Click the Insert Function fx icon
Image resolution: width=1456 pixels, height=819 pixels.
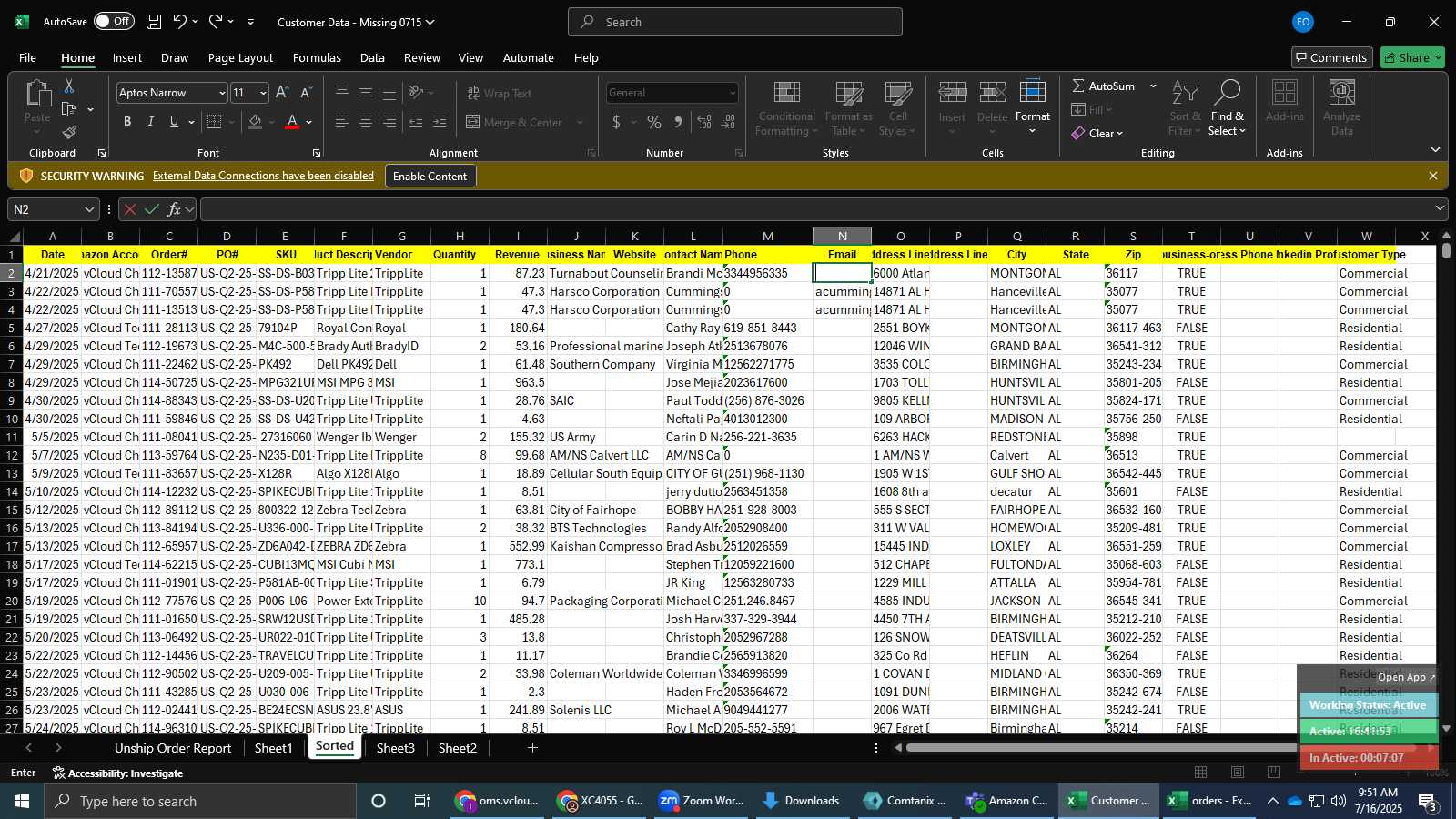point(174,209)
